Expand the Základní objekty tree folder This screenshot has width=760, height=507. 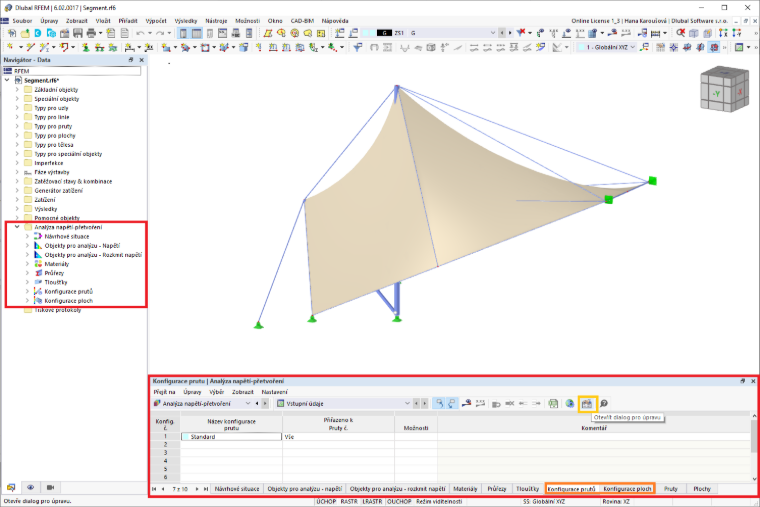(17, 90)
